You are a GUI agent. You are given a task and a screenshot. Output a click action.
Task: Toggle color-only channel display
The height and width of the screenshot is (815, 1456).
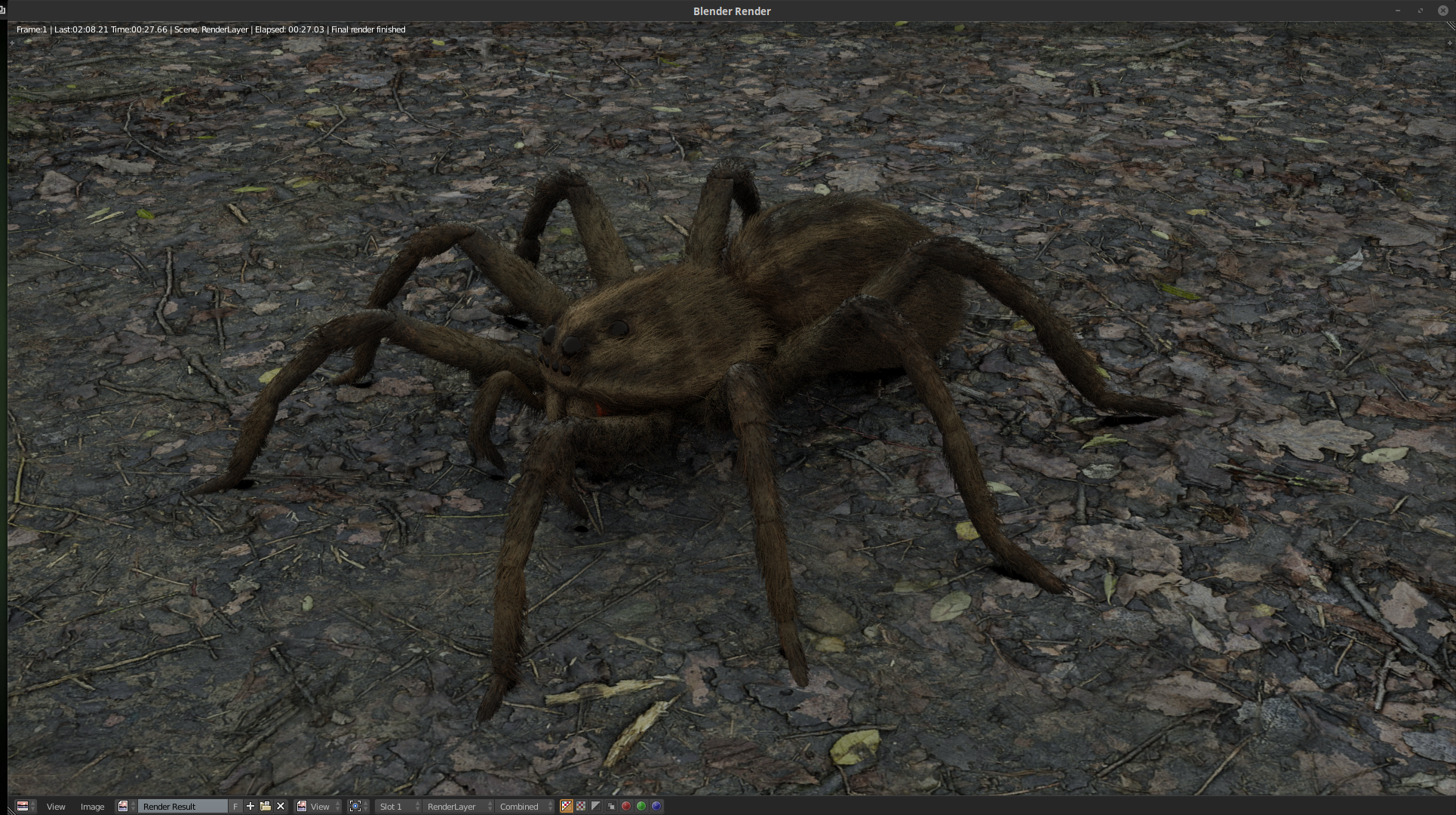pyautogui.click(x=582, y=807)
